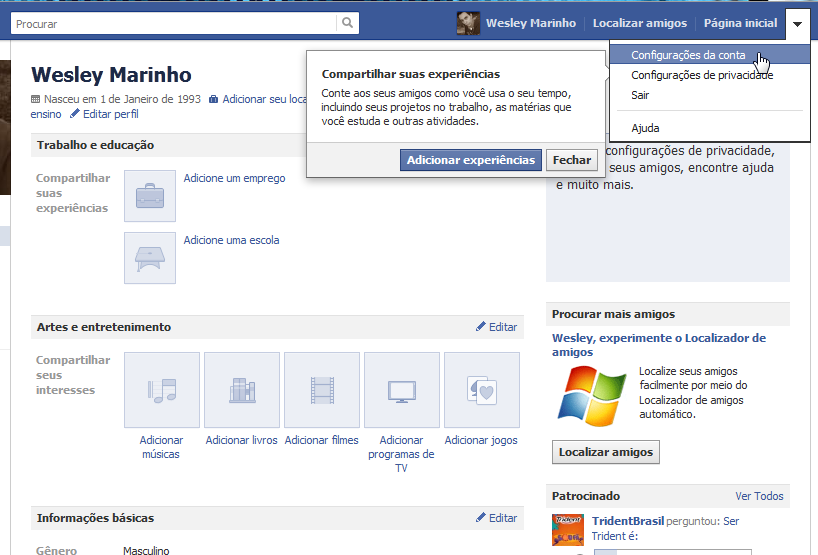Click the film strip movies tile

point(322,389)
